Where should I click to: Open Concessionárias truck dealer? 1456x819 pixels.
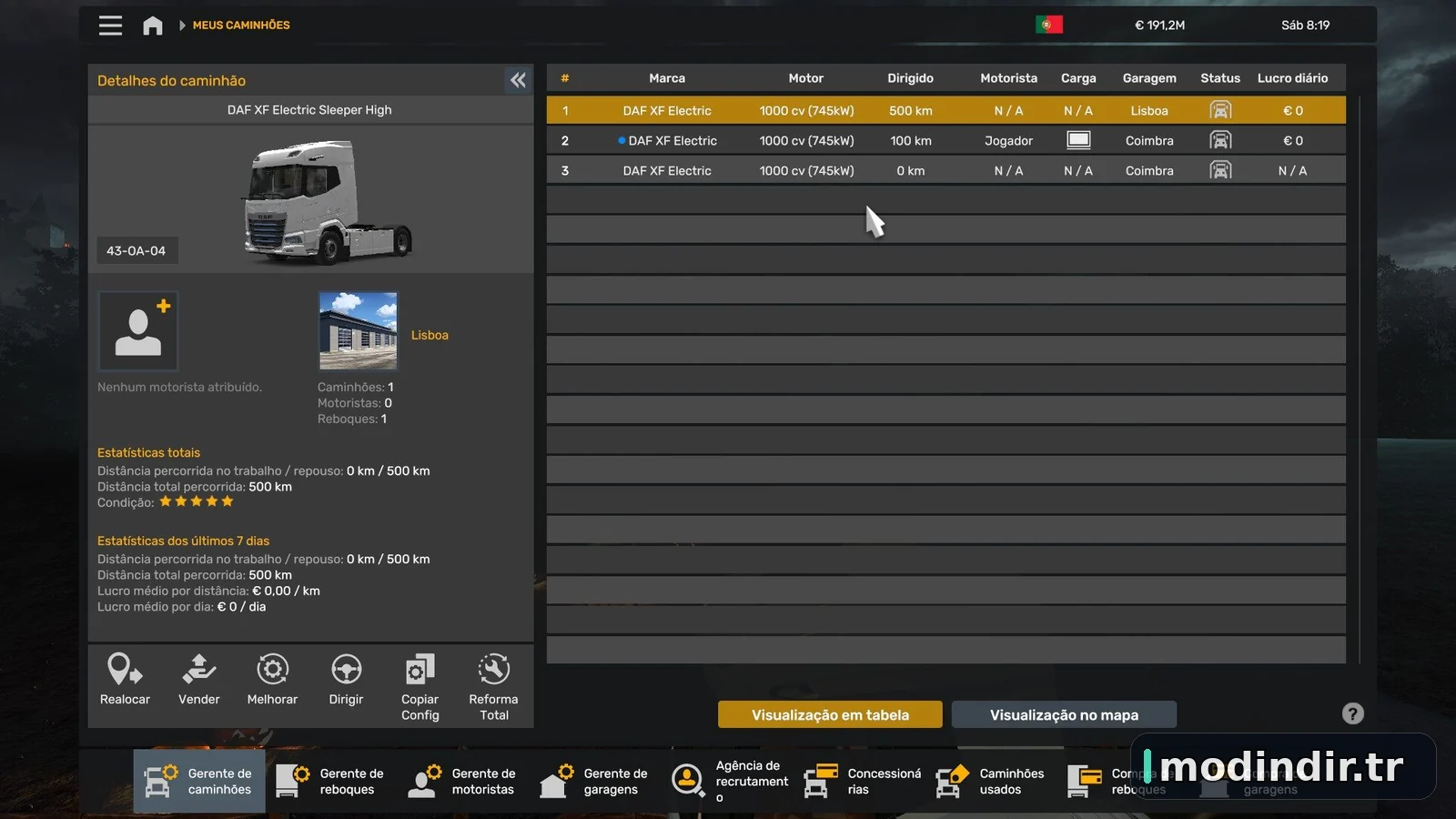tap(863, 781)
